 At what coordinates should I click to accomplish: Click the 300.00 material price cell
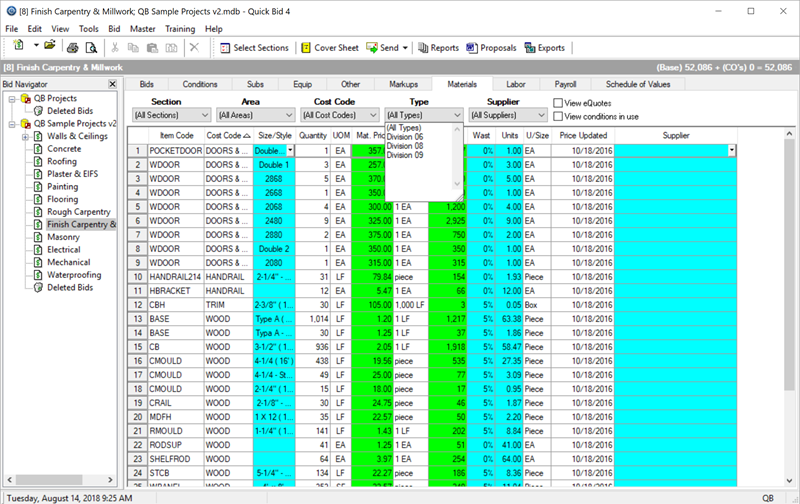point(372,207)
